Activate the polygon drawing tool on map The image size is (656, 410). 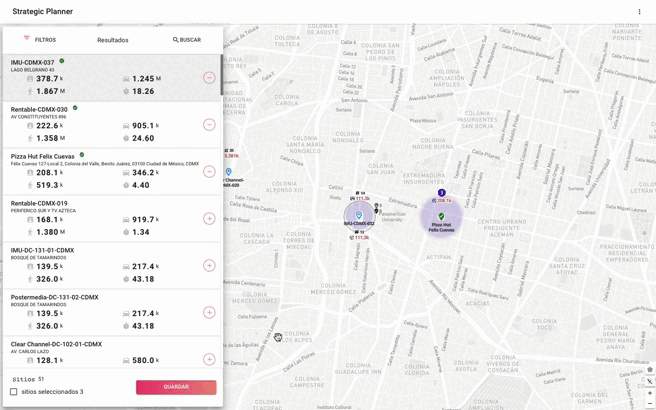coord(650,370)
